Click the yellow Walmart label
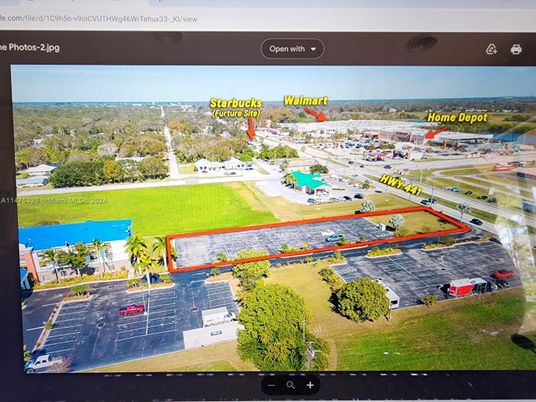 [x=306, y=100]
